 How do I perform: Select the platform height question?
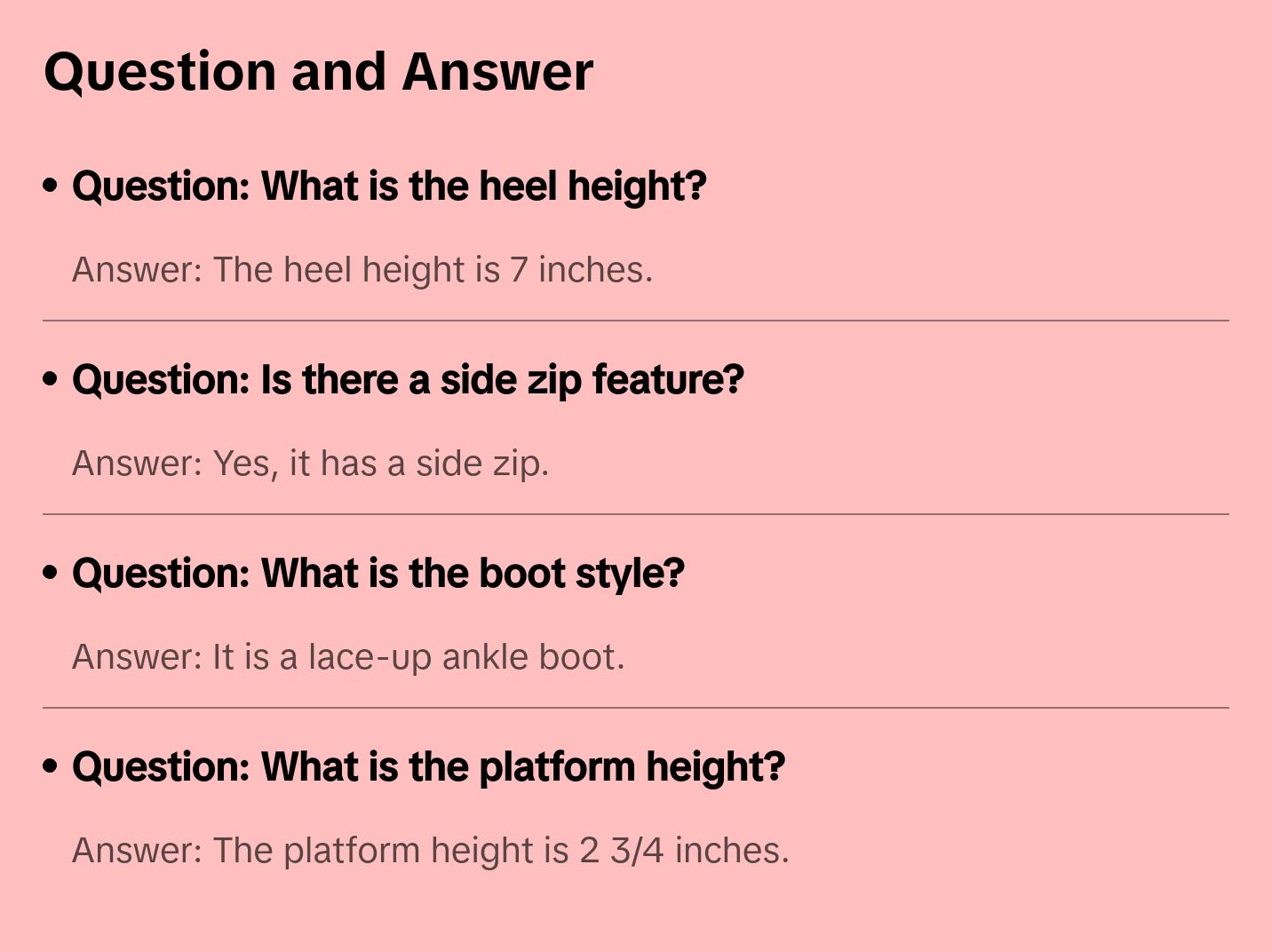(428, 767)
